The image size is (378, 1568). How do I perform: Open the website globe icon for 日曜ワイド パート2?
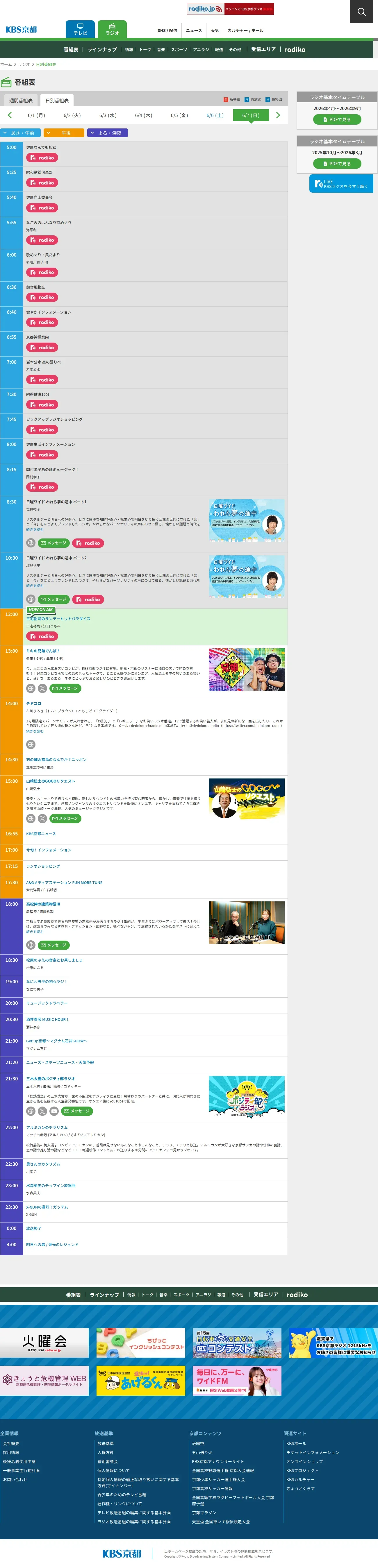click(x=31, y=599)
